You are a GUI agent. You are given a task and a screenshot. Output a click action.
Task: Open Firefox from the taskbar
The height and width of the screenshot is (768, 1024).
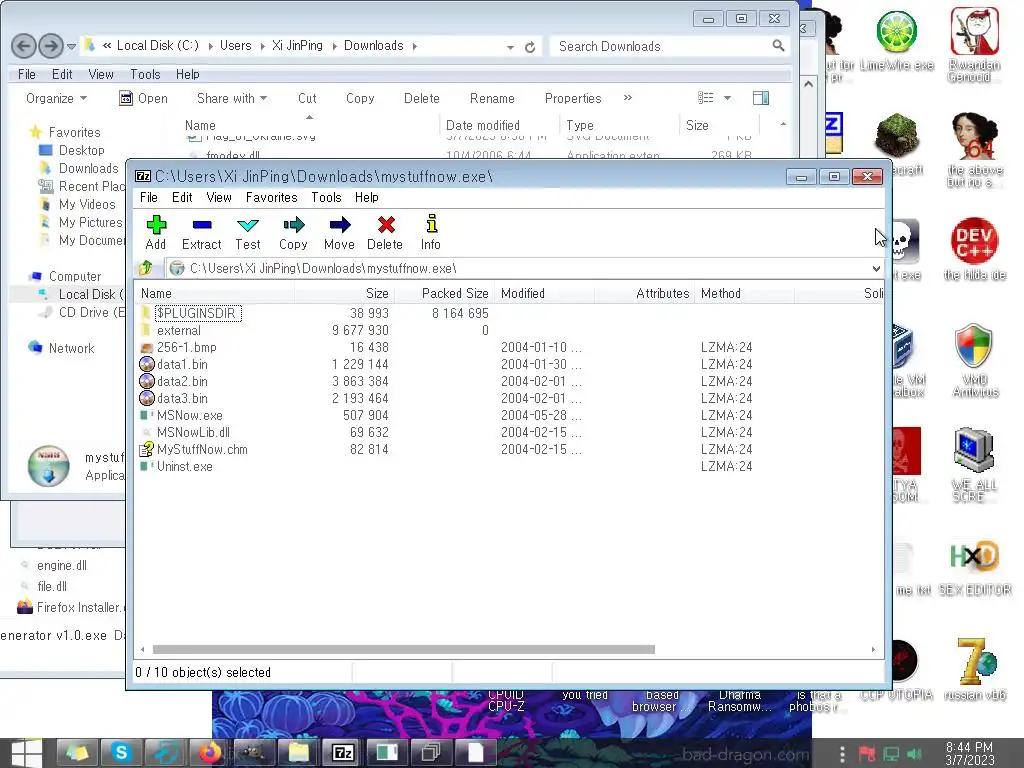click(210, 753)
